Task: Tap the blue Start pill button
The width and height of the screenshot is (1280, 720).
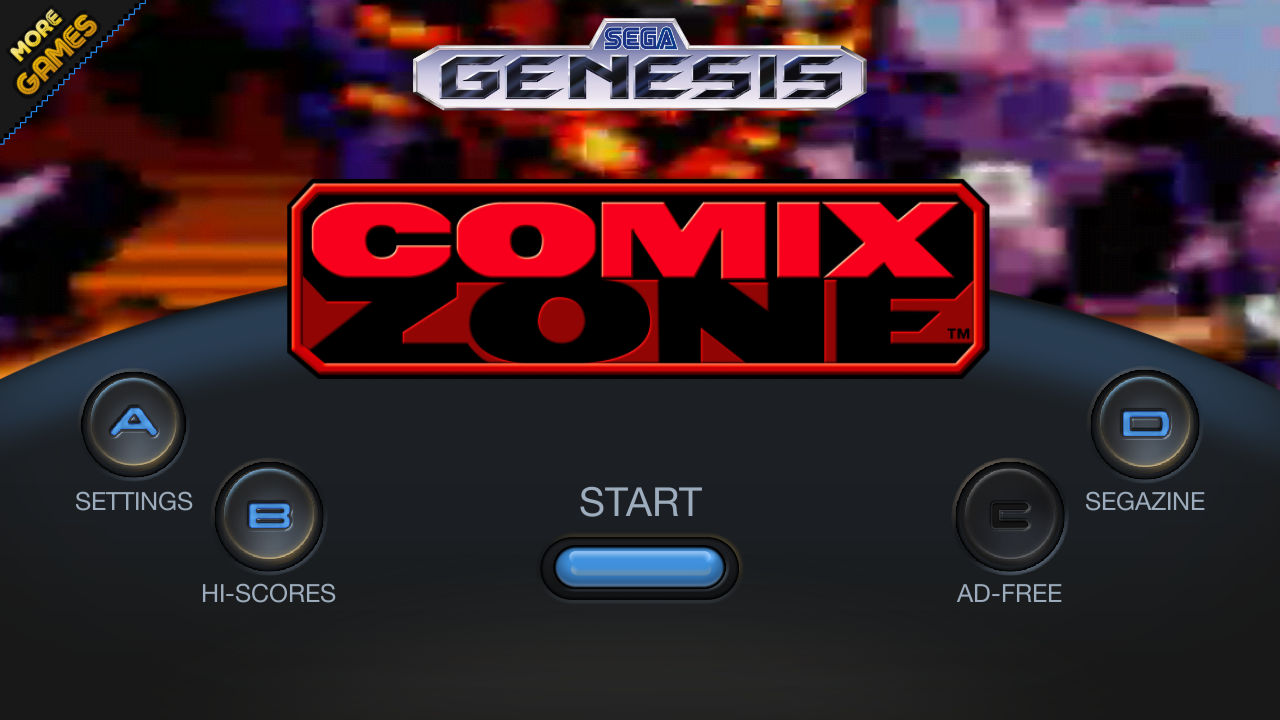Action: (x=640, y=567)
